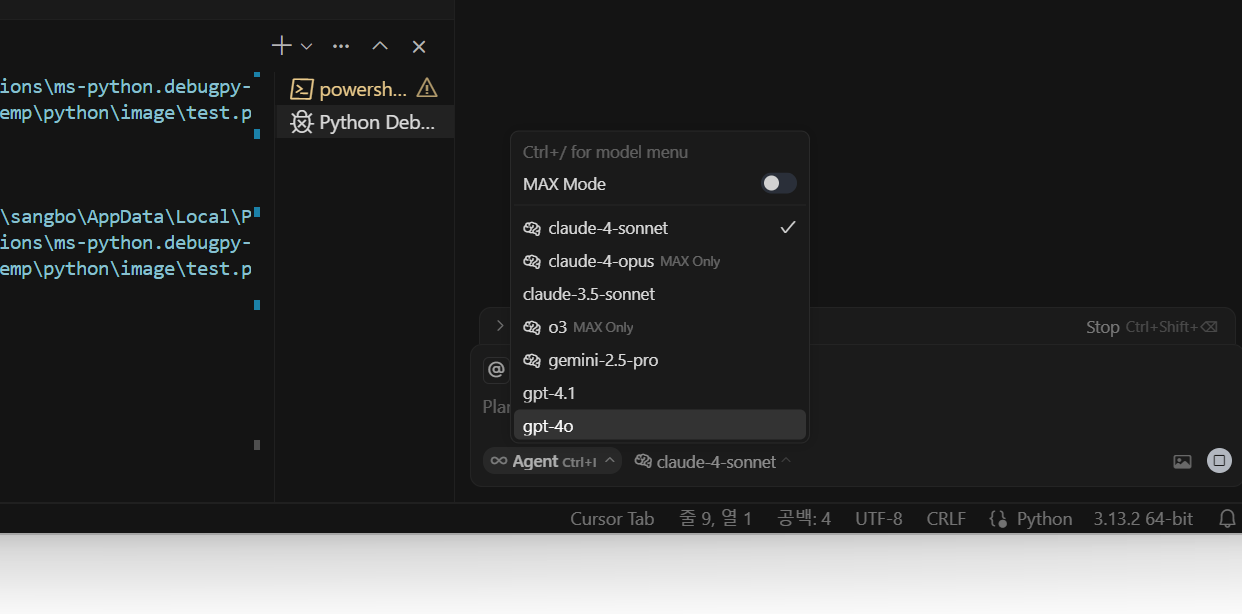Viewport: 1242px width, 614px height.
Task: Choose o3 MAX Only model
Action: pos(660,327)
